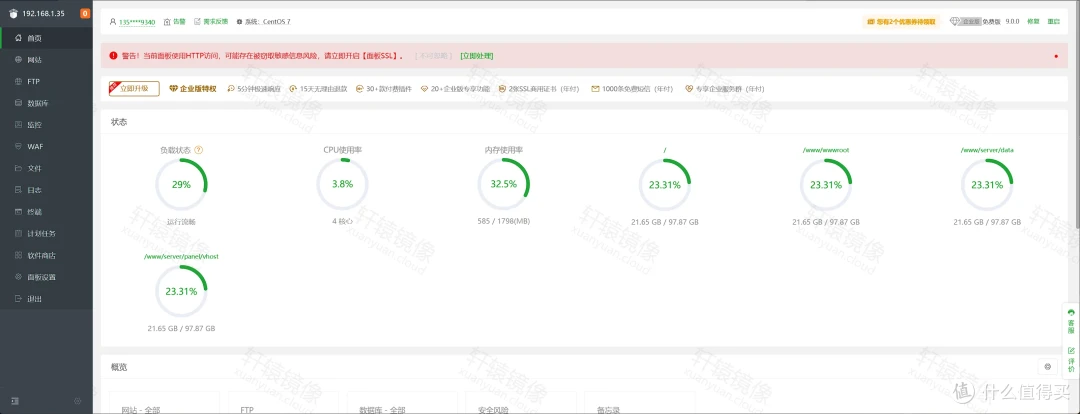Click the envelope icon beside 1000条免费短信

click(x=595, y=89)
